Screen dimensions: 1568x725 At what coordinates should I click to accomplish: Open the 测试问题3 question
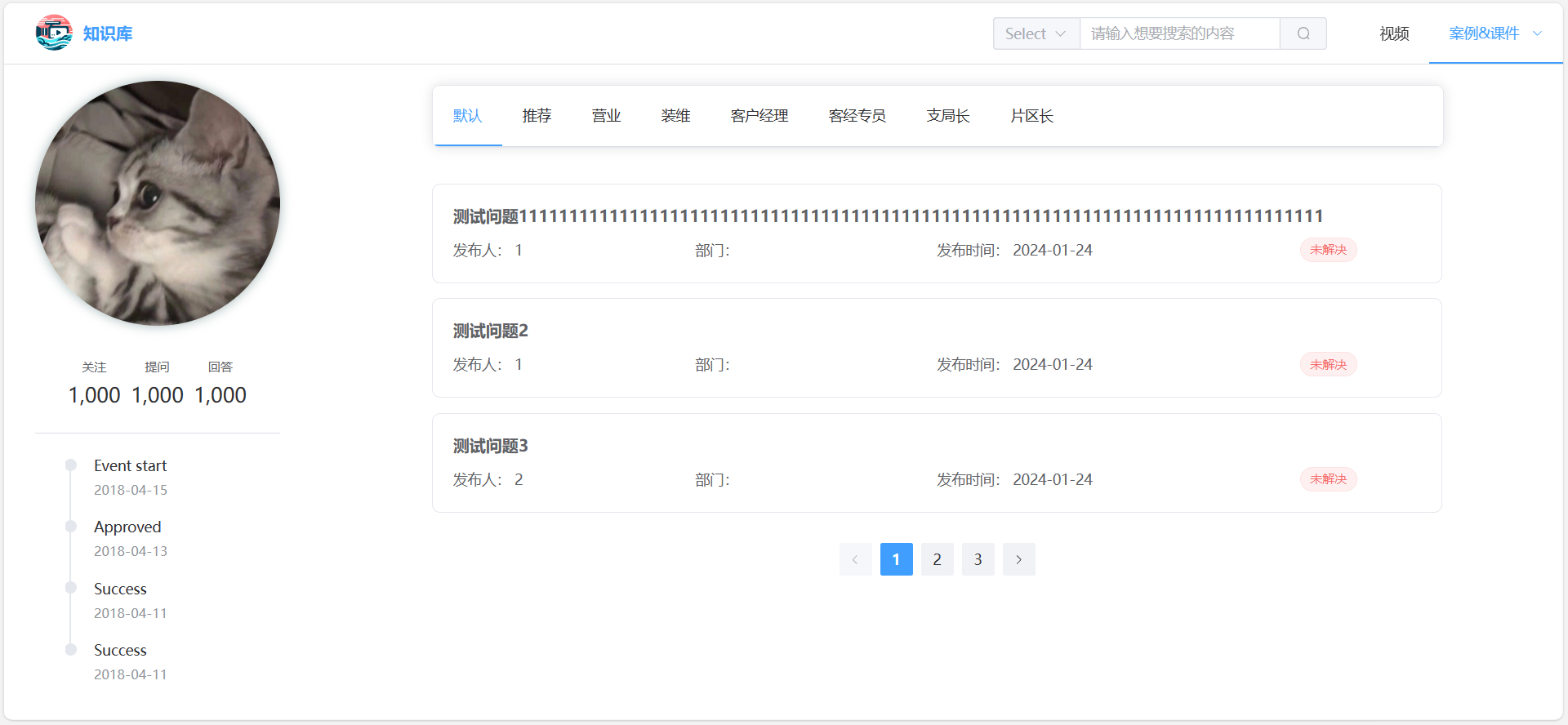coord(491,446)
